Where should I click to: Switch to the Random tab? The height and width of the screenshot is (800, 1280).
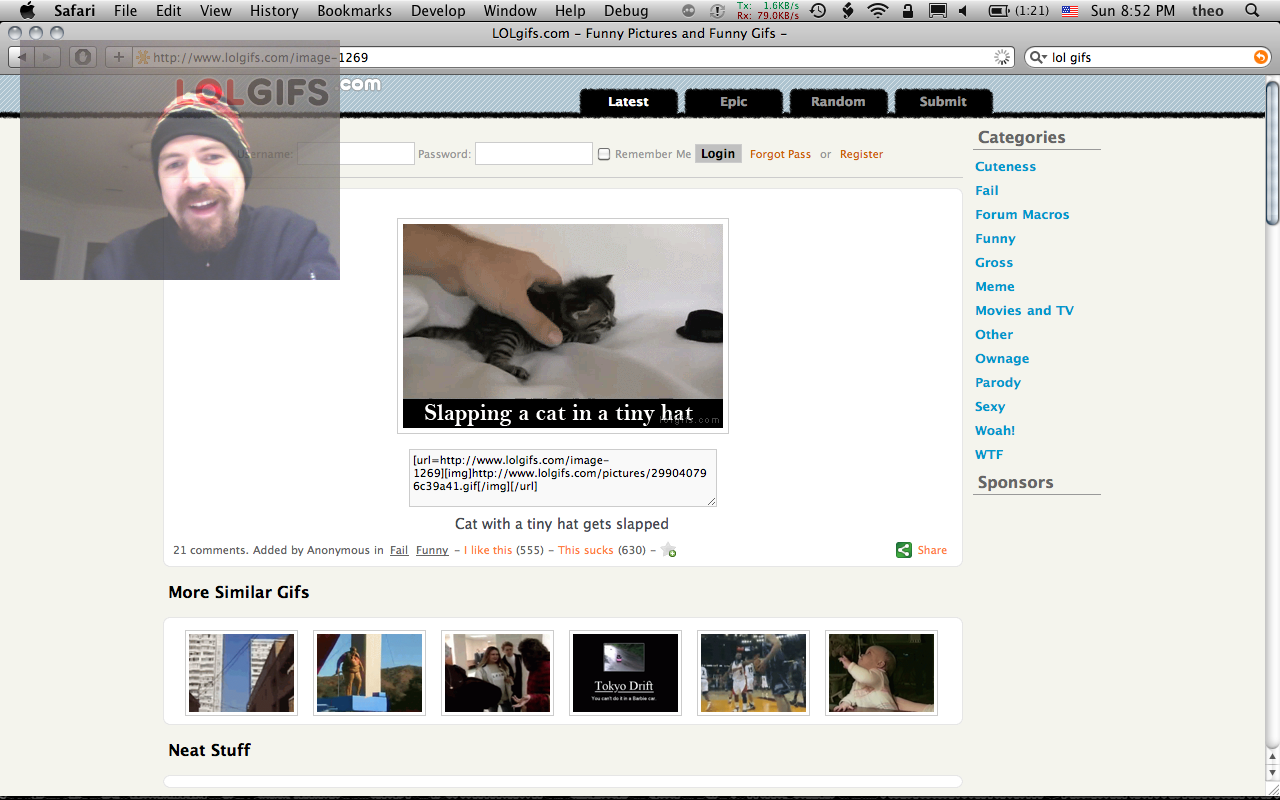click(x=838, y=102)
